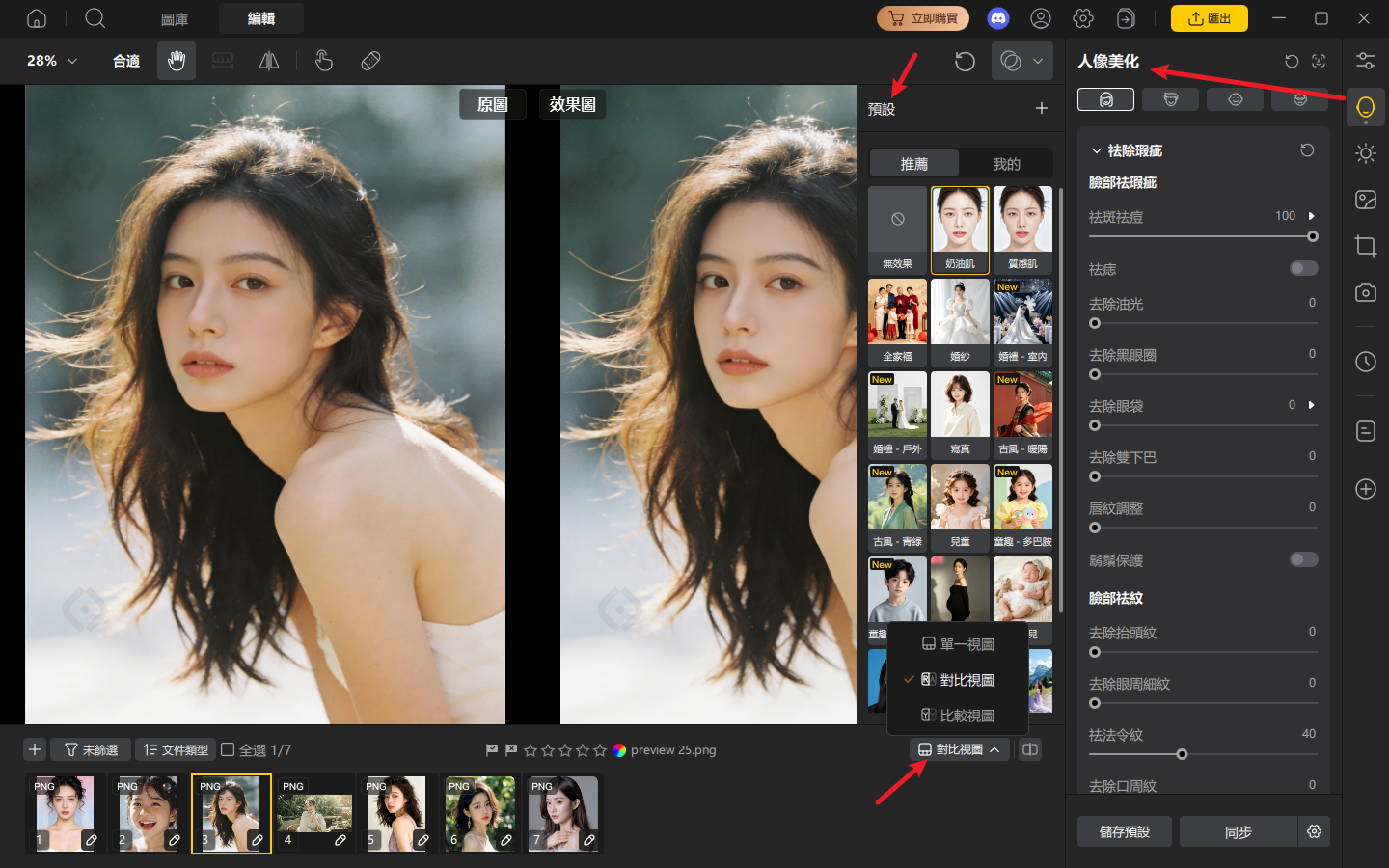Image resolution: width=1389 pixels, height=868 pixels.
Task: Set fifth star rating
Action: [600, 749]
